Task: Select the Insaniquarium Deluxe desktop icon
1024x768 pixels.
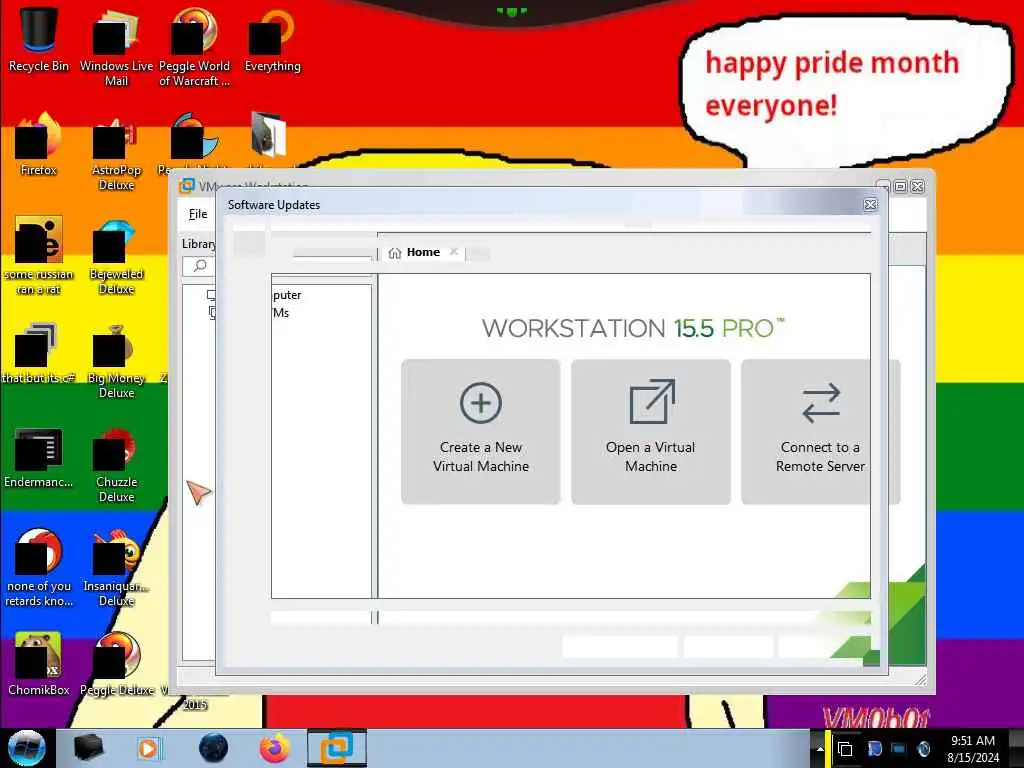Action: pyautogui.click(x=116, y=568)
